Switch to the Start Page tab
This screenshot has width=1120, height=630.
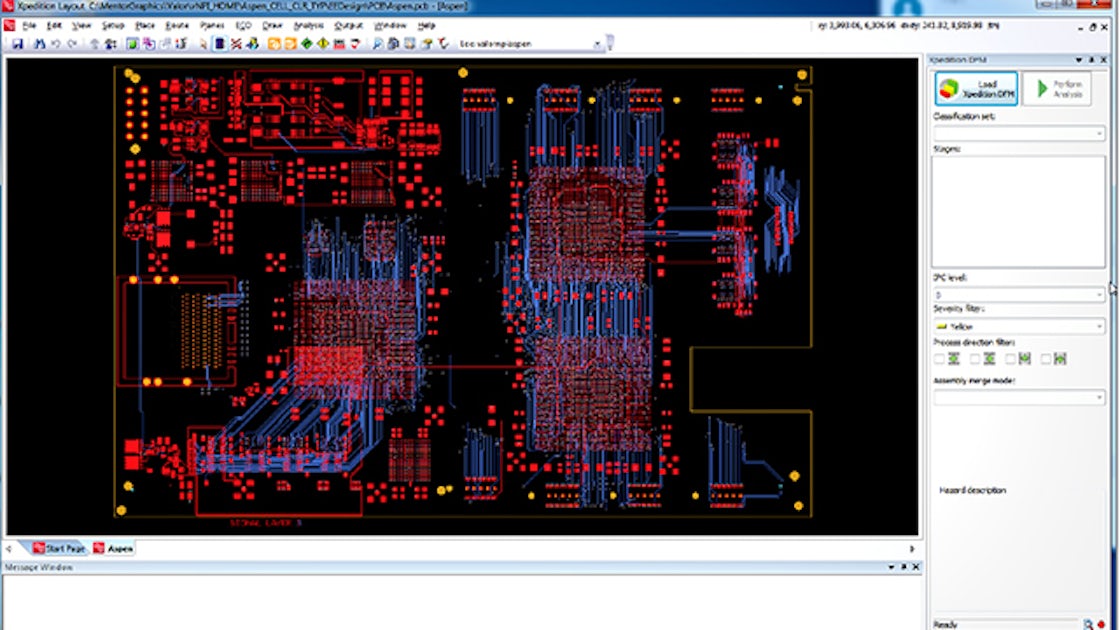(60, 548)
